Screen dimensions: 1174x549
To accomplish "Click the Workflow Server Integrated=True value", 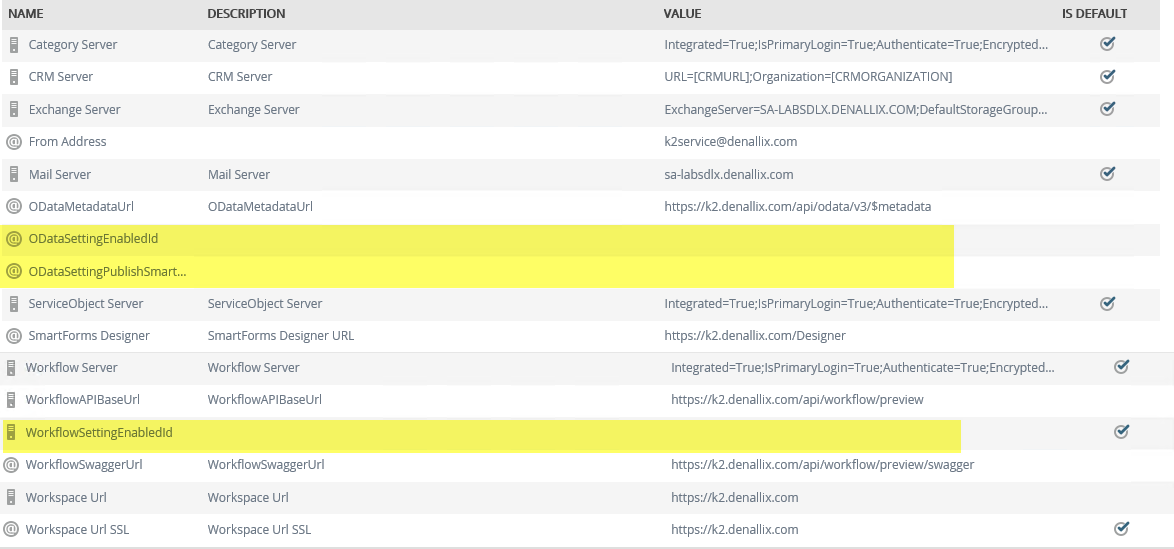I will (x=863, y=368).
